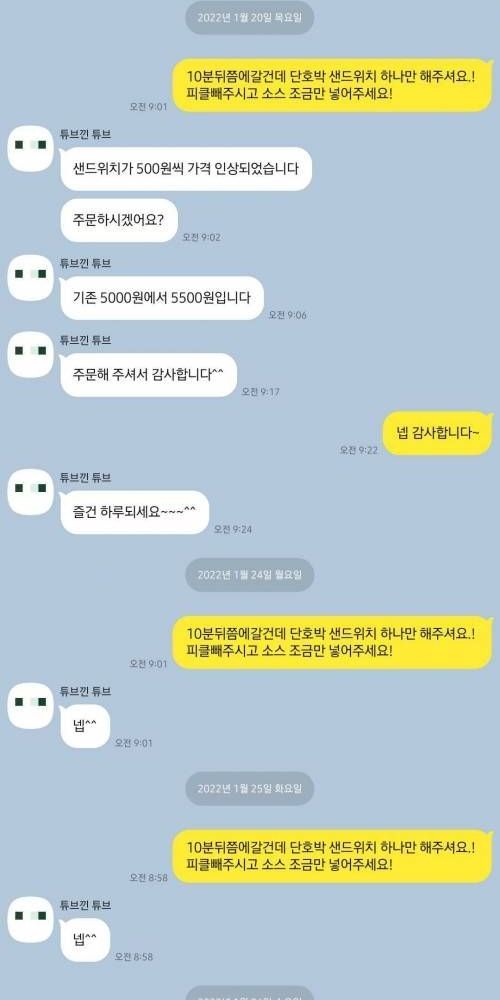Viewport: 500px width, 1000px height.
Task: Select the 2022년 1월 20일 목요일 date separator
Action: point(250,18)
